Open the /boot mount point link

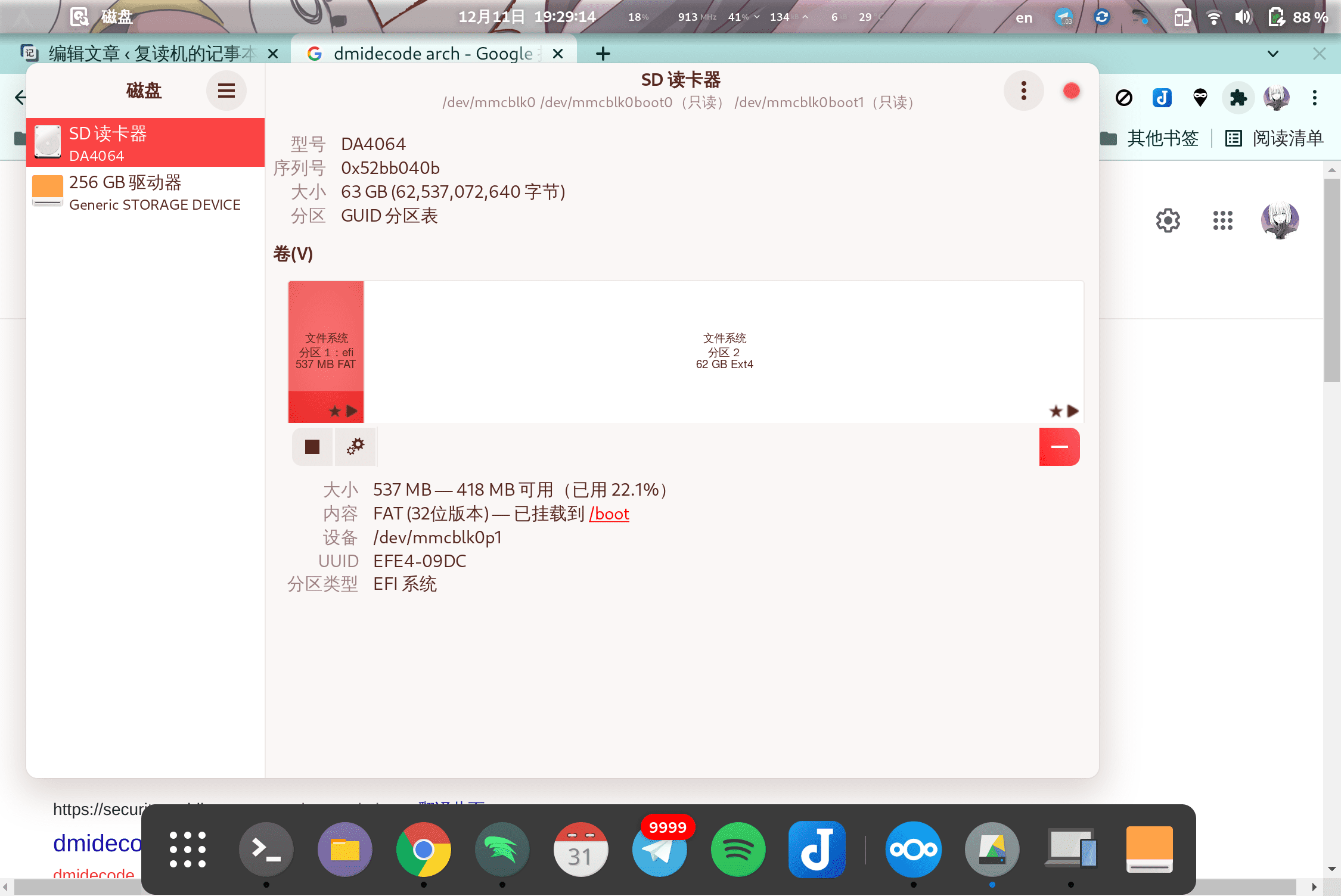coord(609,514)
